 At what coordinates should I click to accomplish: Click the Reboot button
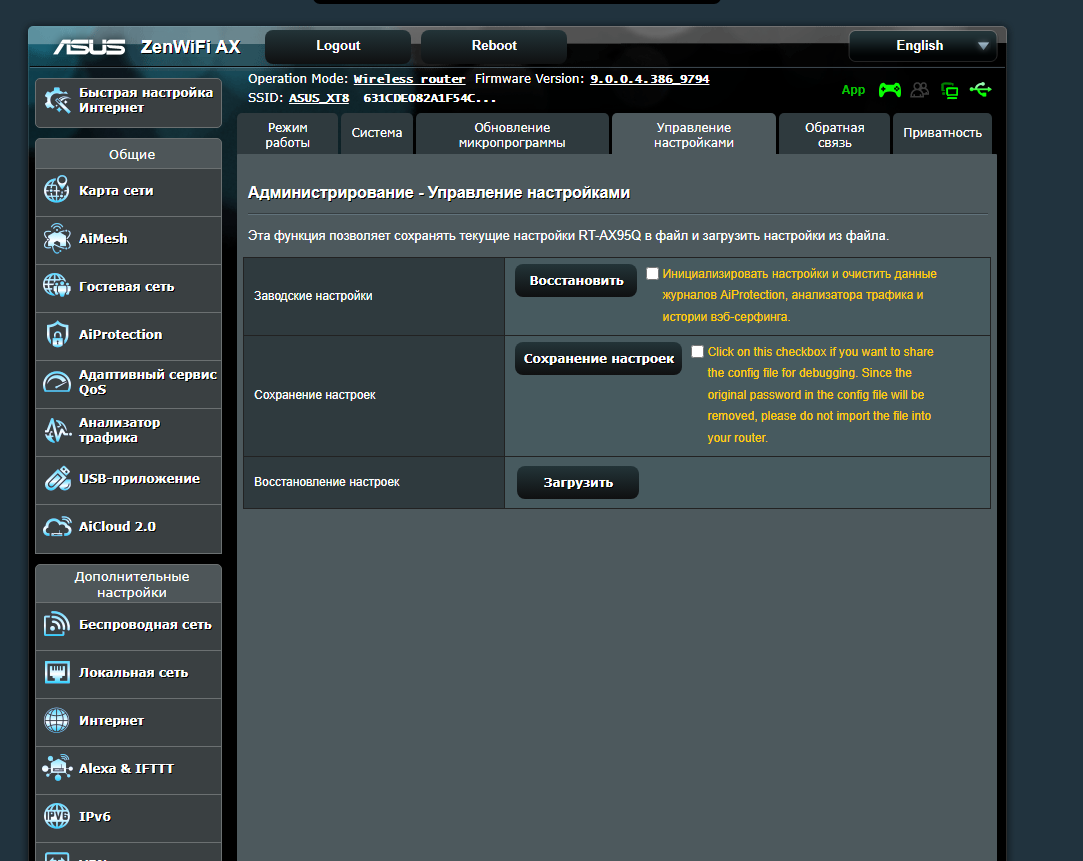[494, 46]
